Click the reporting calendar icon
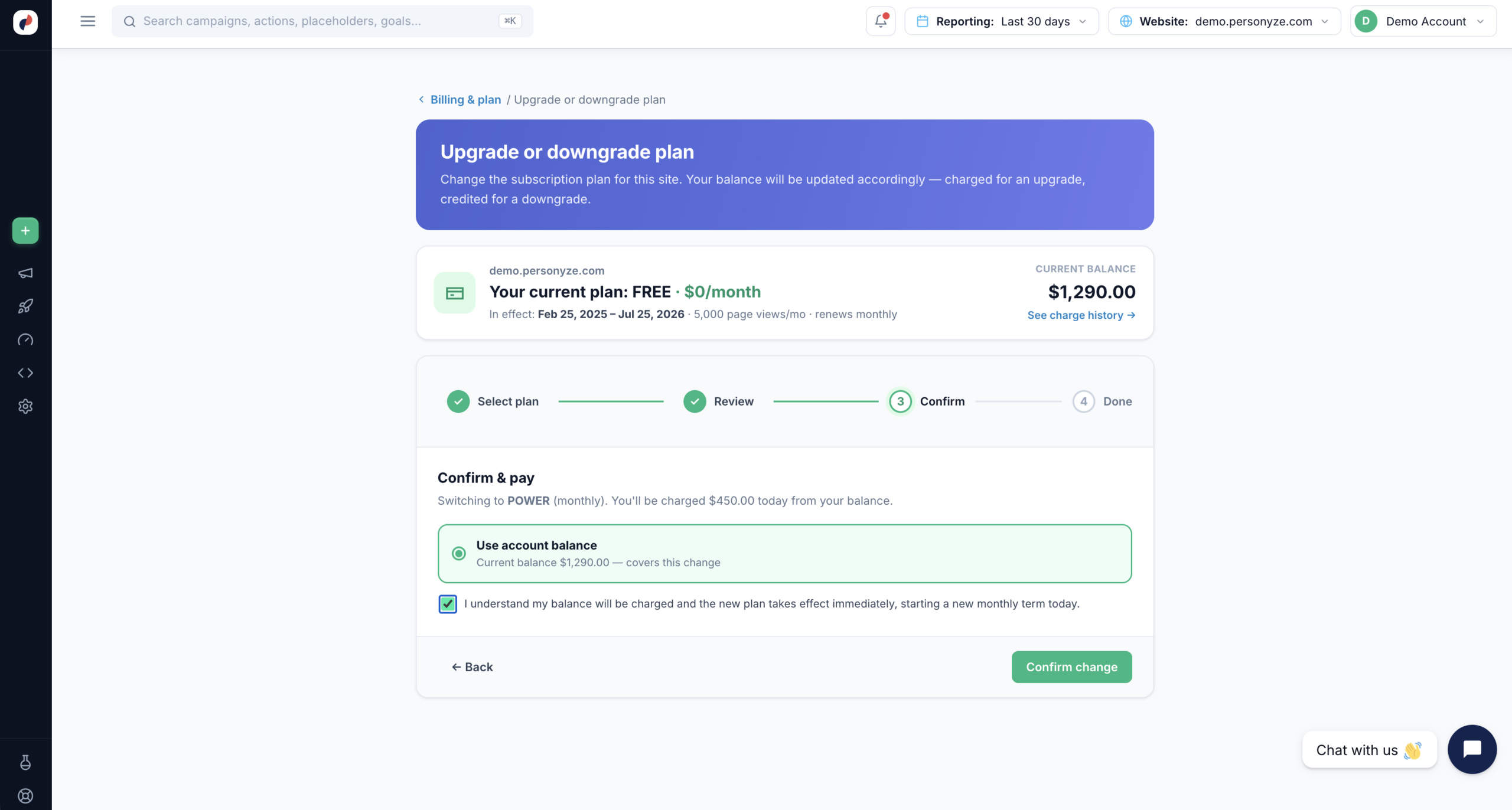Viewport: 1512px width, 810px height. tap(922, 21)
